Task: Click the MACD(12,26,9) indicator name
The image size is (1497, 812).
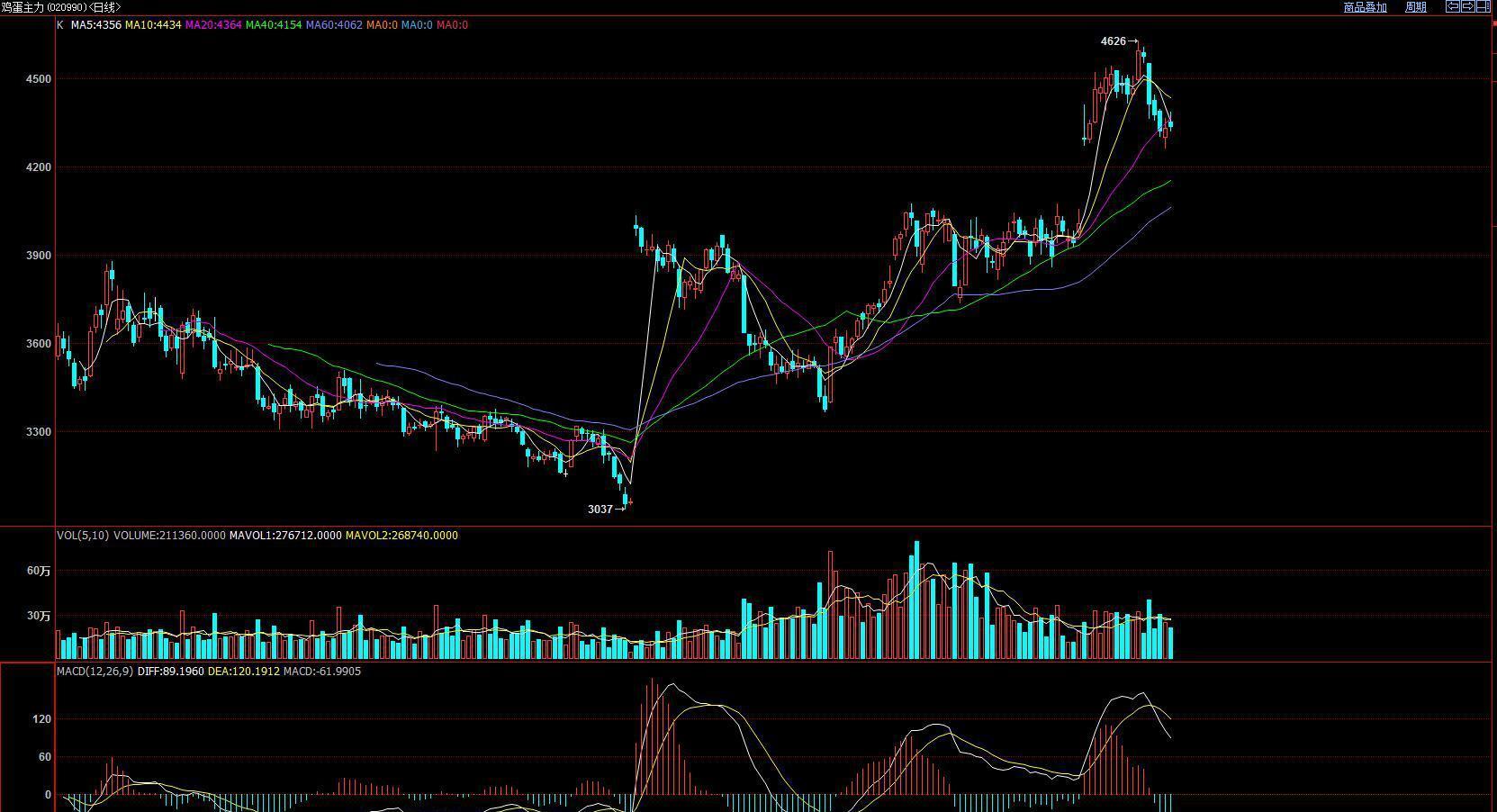Action: (x=95, y=672)
